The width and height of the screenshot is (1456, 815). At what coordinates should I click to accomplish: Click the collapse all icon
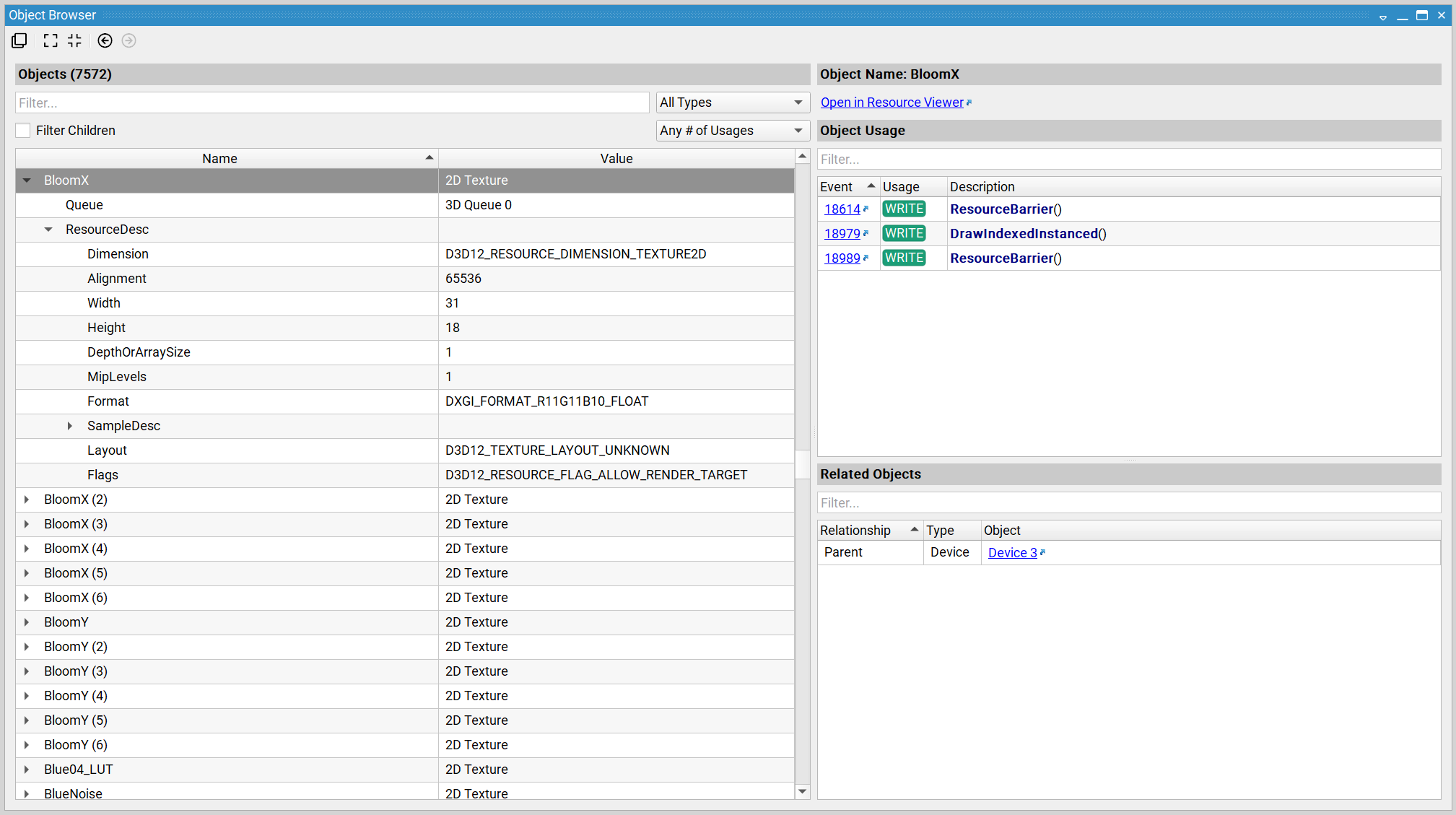coord(75,40)
